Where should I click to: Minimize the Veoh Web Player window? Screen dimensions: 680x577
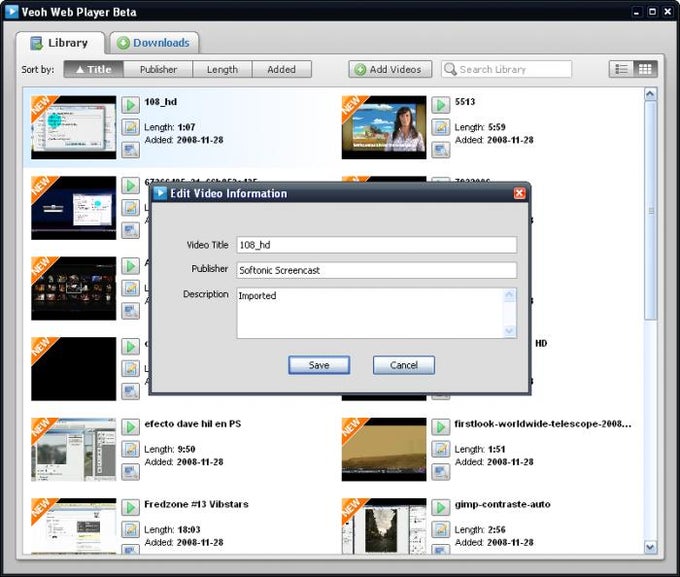(x=636, y=12)
